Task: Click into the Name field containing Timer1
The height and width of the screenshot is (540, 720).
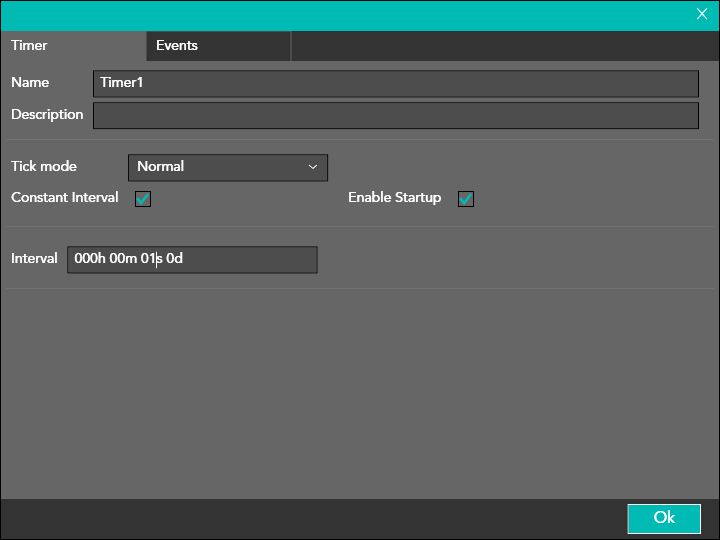Action: (x=395, y=83)
